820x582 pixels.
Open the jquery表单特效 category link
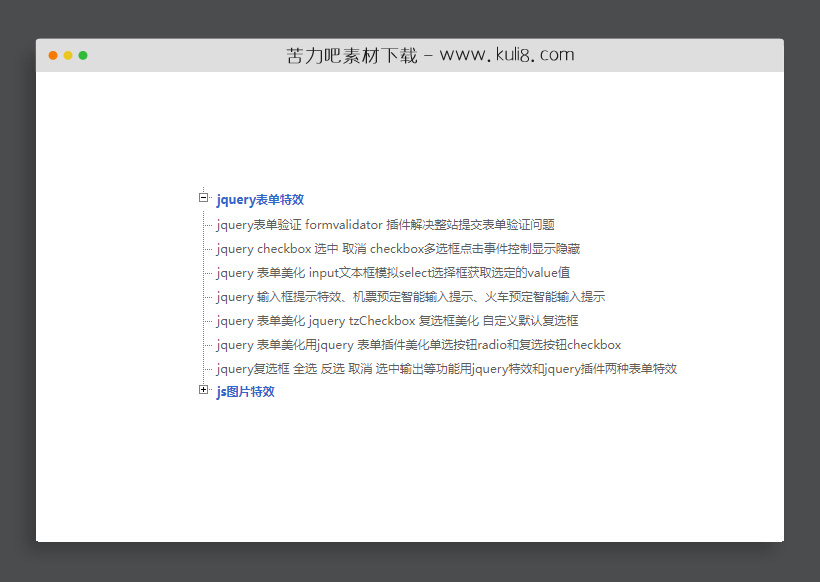tap(261, 199)
